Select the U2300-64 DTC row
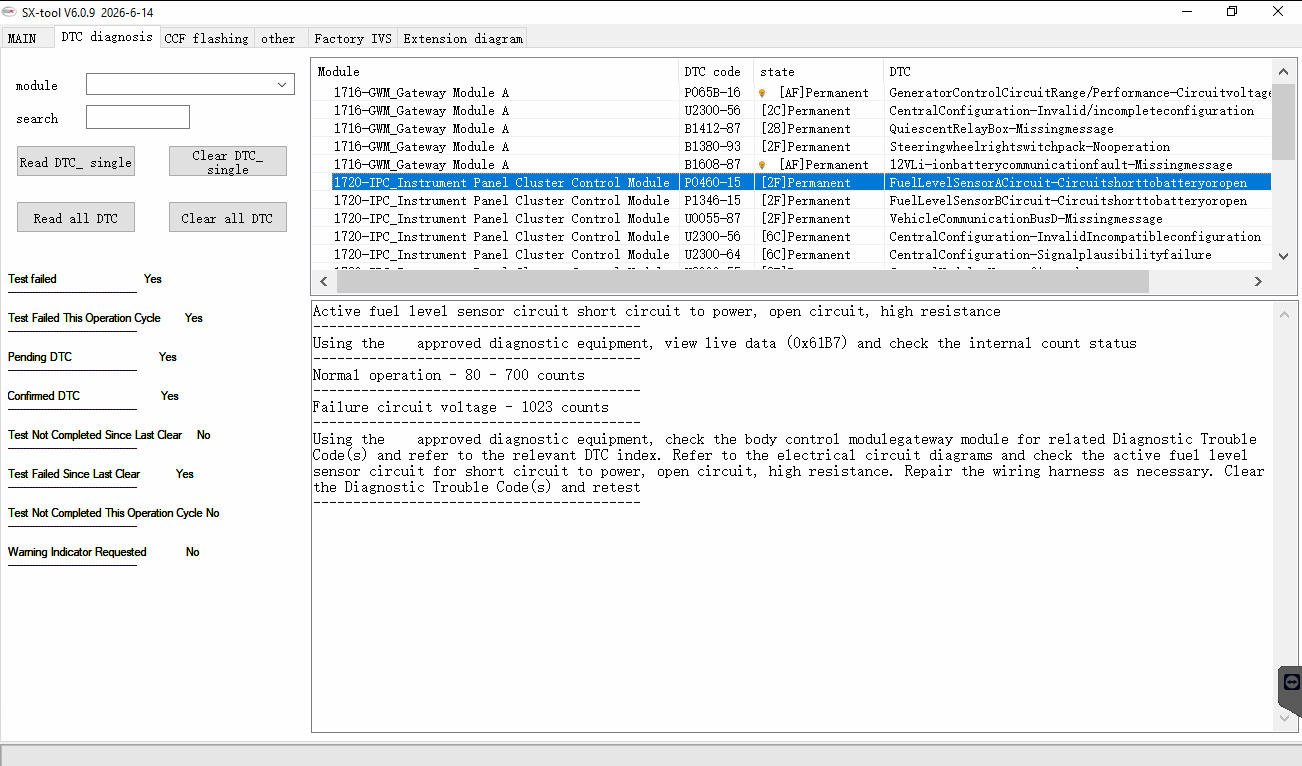This screenshot has width=1302, height=766. click(x=791, y=255)
